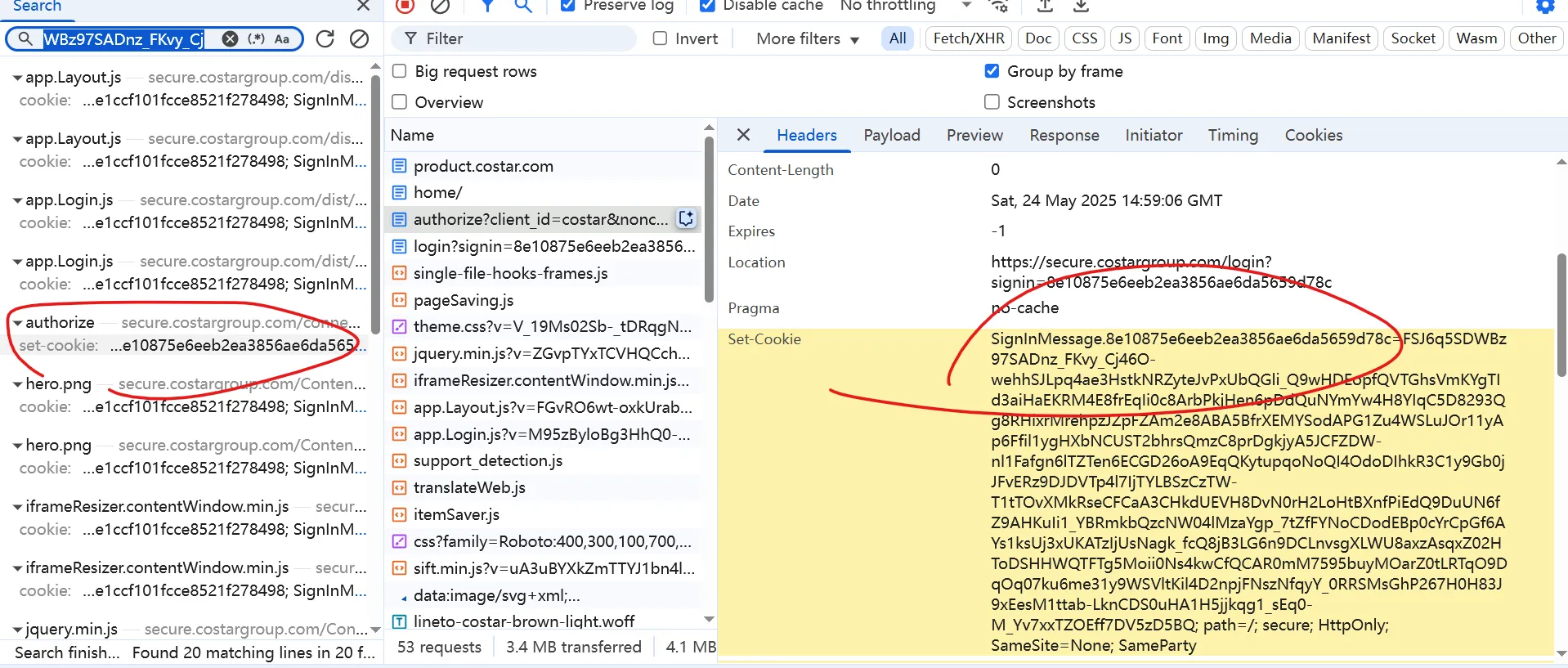Clear the search input text
1568x668 pixels.
(x=231, y=38)
